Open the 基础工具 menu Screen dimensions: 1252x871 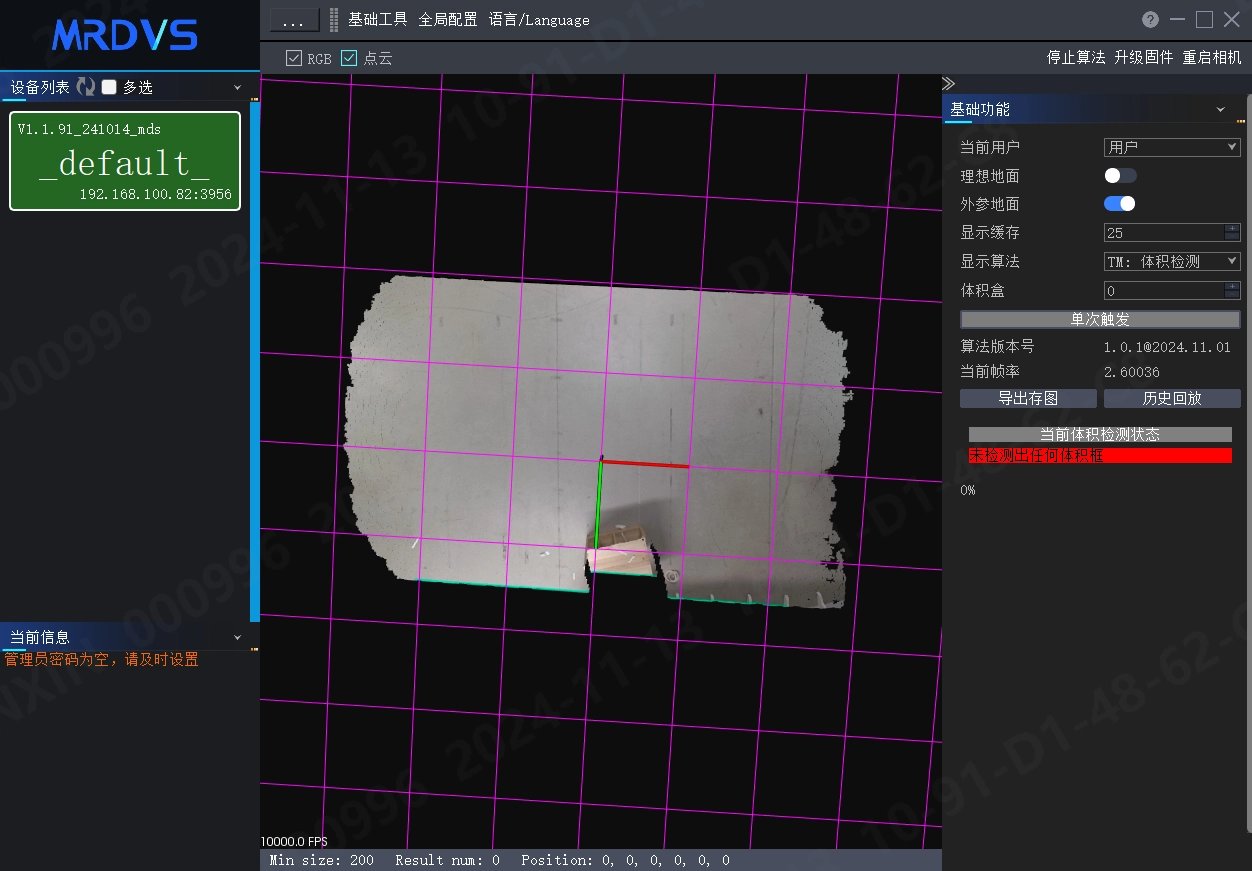(x=378, y=20)
